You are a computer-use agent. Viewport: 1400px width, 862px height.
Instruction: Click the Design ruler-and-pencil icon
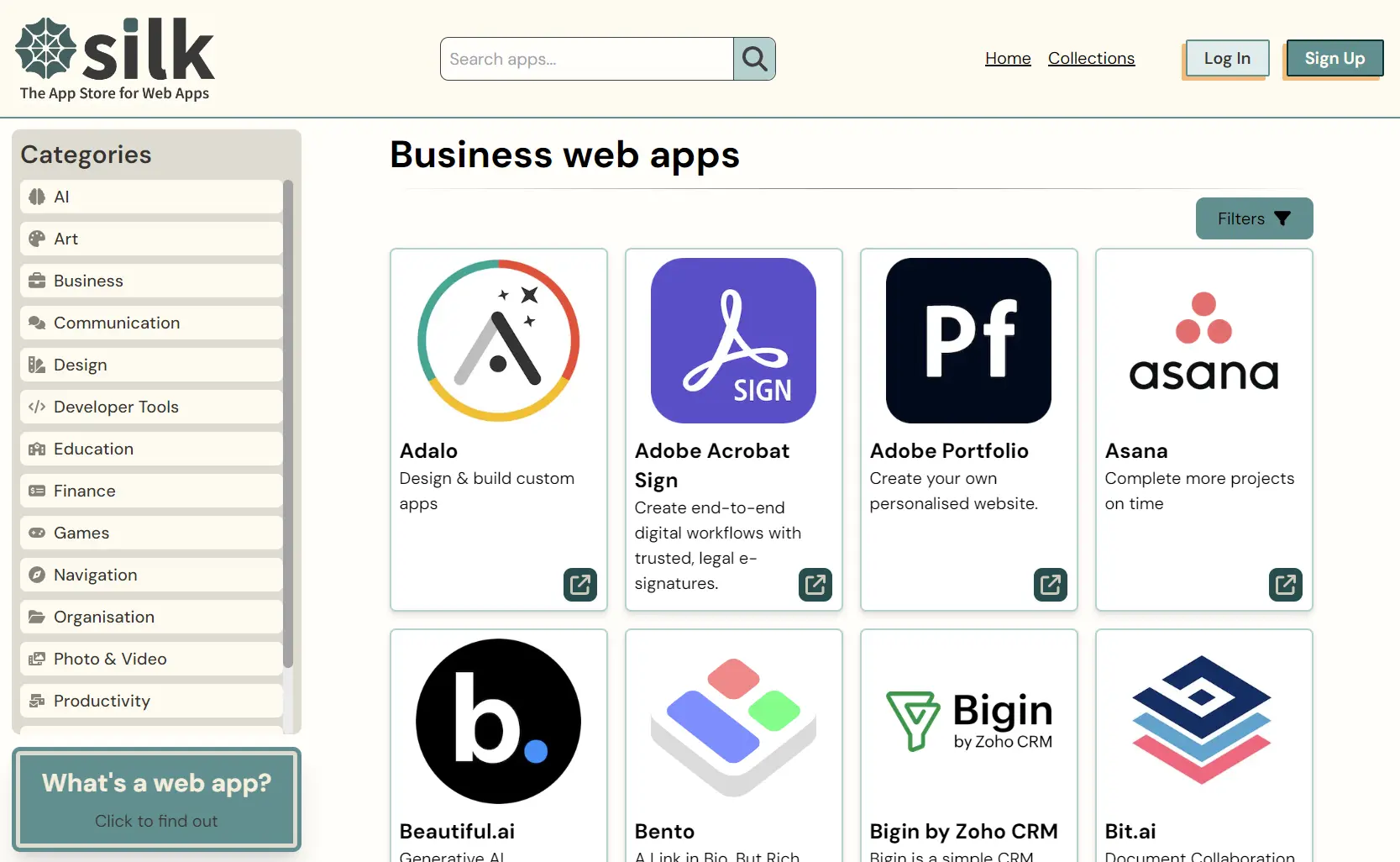tap(37, 365)
